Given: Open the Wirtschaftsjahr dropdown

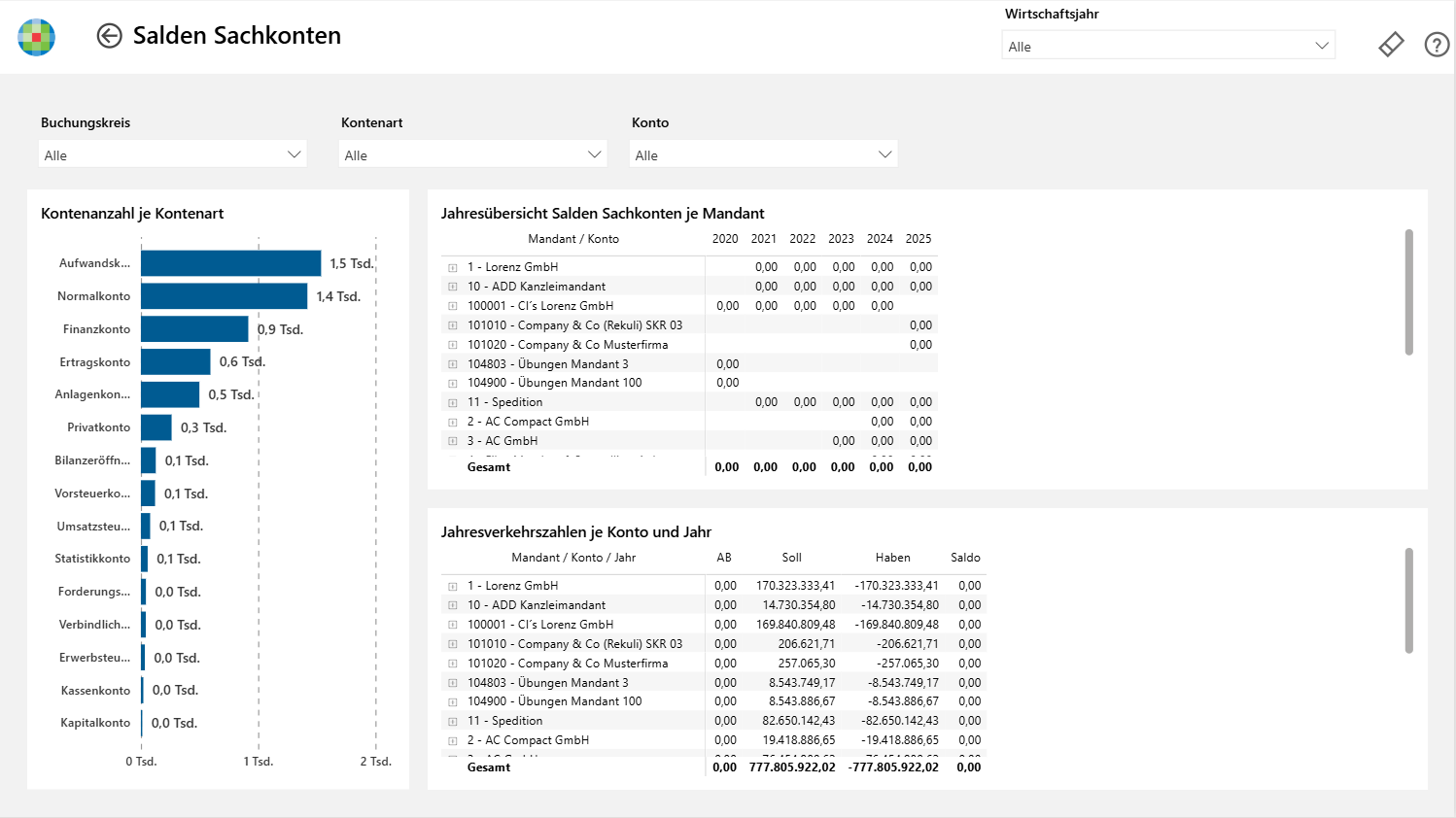Looking at the screenshot, I should click(1168, 46).
